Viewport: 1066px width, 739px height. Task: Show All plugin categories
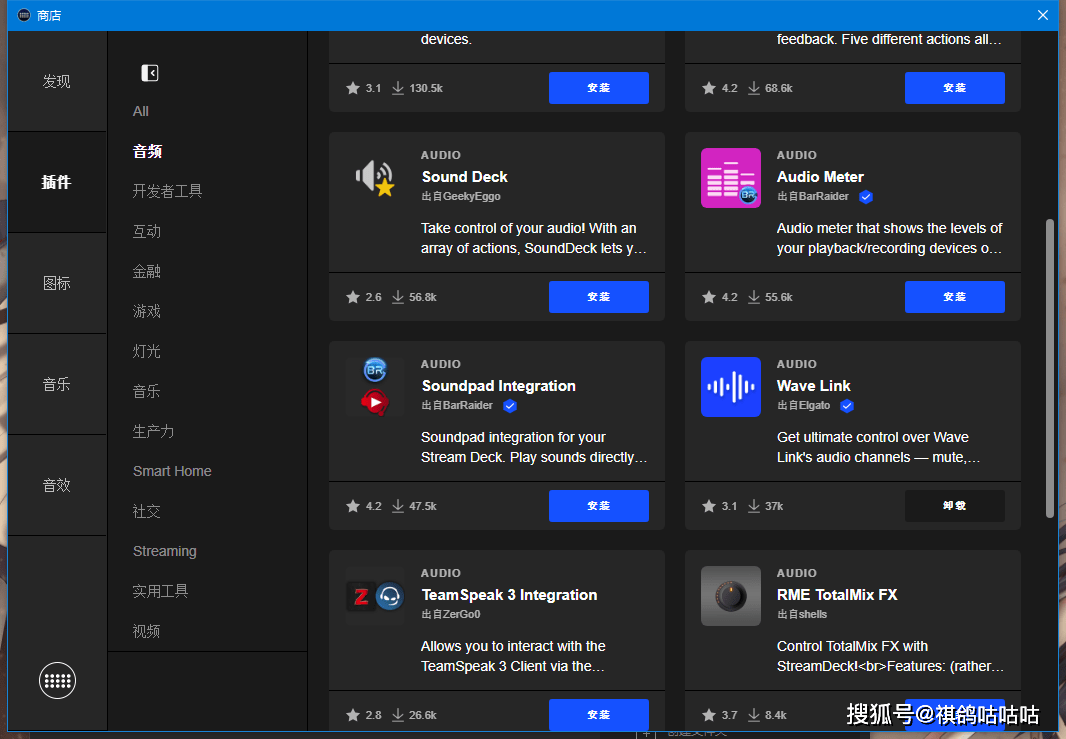click(x=141, y=111)
